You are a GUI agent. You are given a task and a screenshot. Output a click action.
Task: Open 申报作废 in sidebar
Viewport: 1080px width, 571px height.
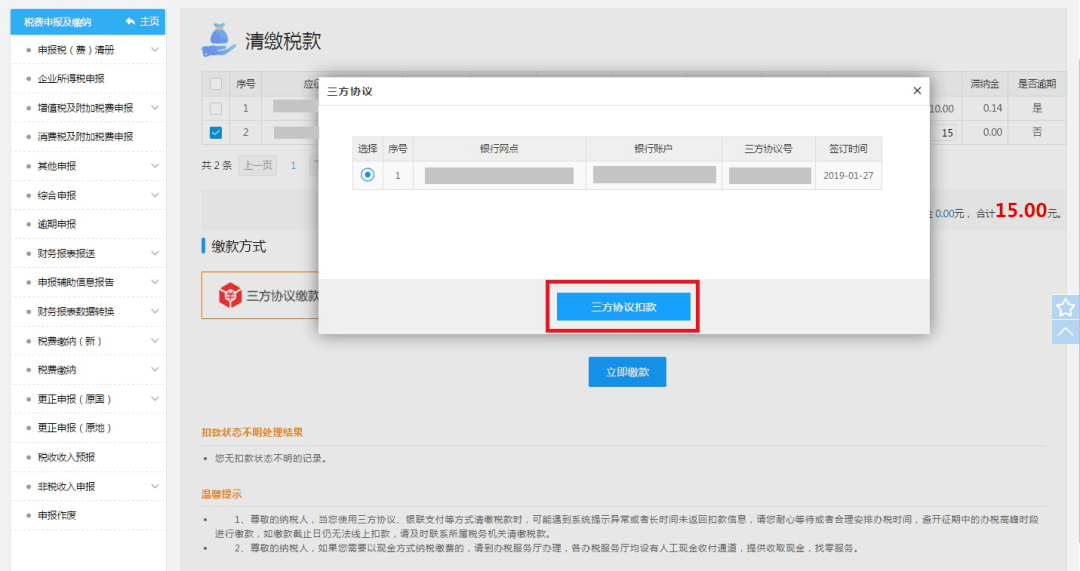(56, 515)
